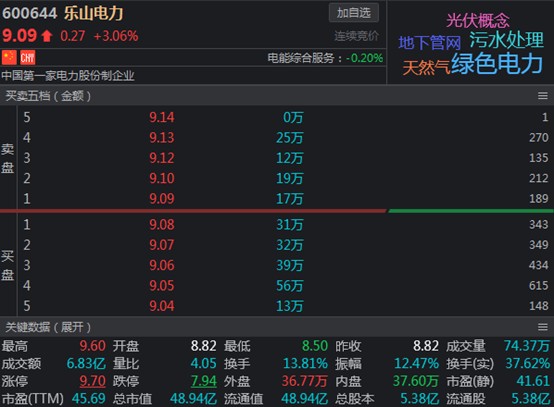Expand the 关键数据（展开）section header

click(x=48, y=327)
